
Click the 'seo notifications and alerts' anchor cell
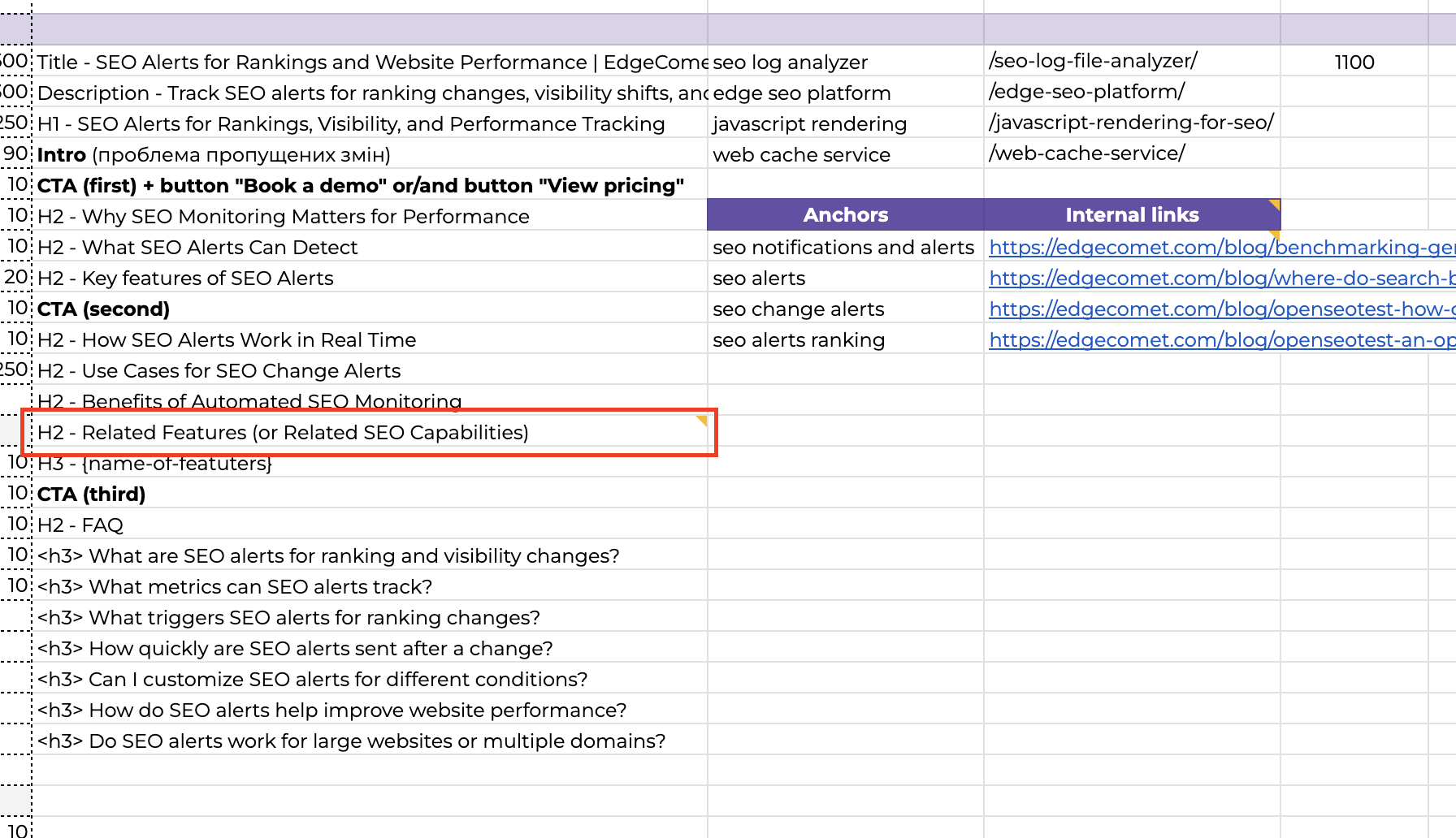846,247
